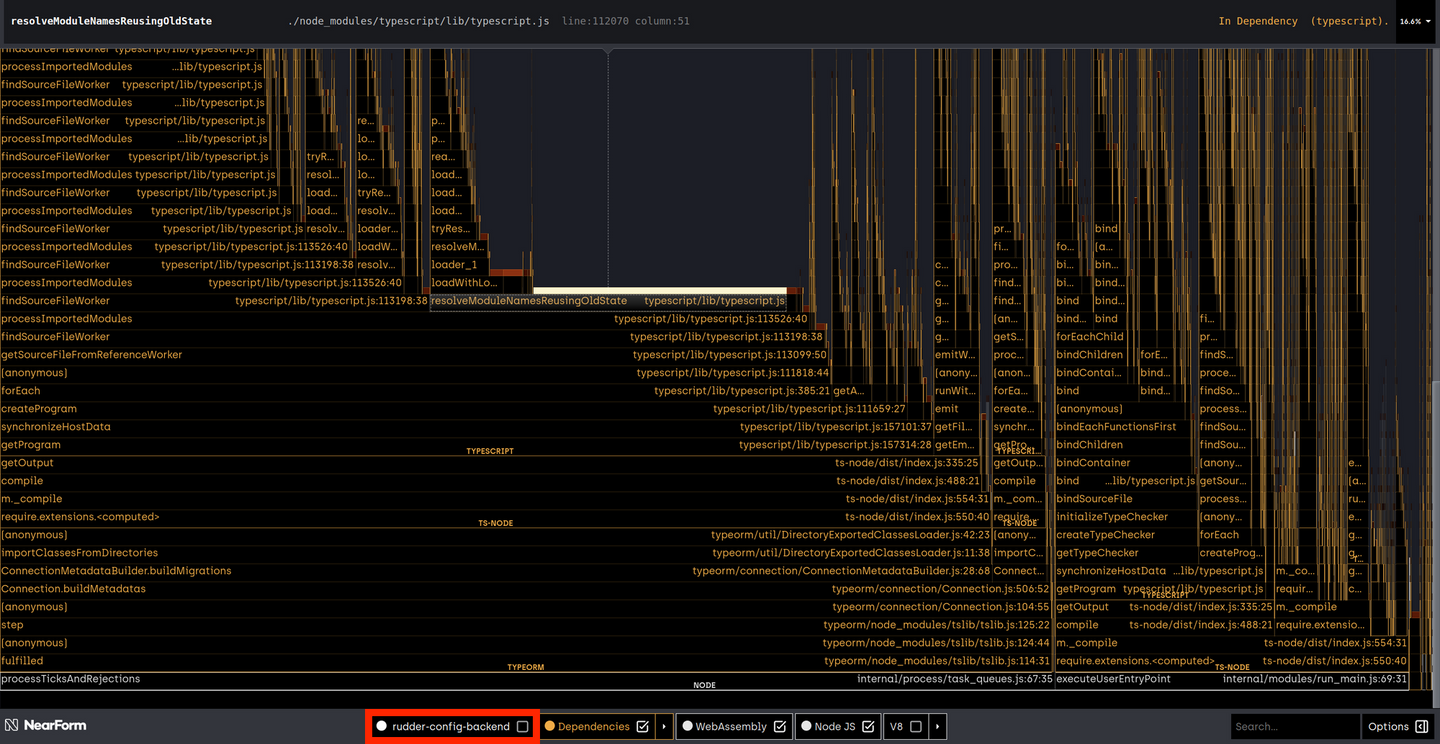Select the bindEachFunctionsFirst frame
Image resolution: width=1440 pixels, height=744 pixels.
(1126, 427)
